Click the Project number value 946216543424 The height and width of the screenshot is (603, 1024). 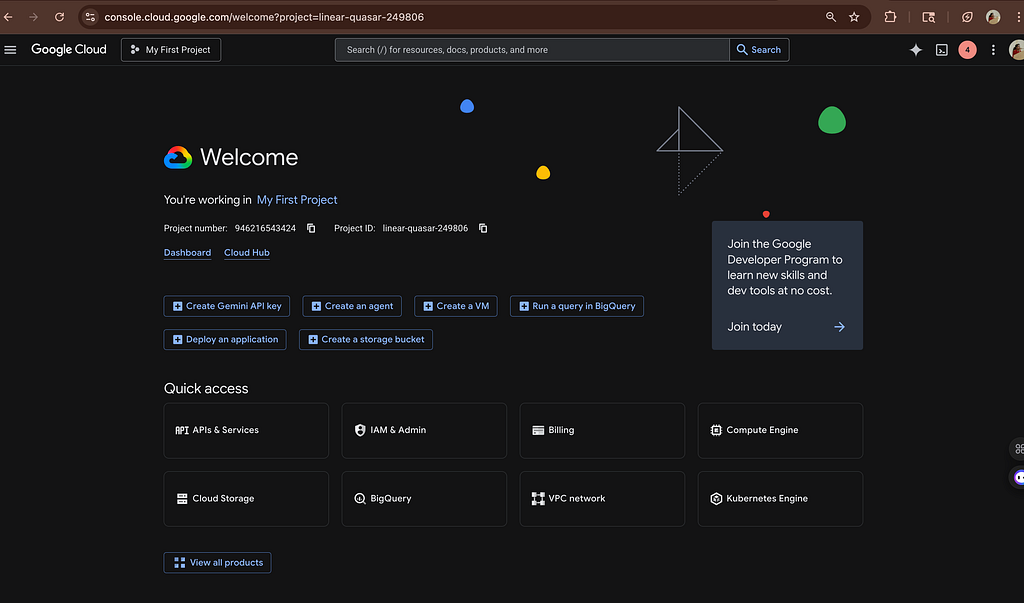[x=265, y=228]
